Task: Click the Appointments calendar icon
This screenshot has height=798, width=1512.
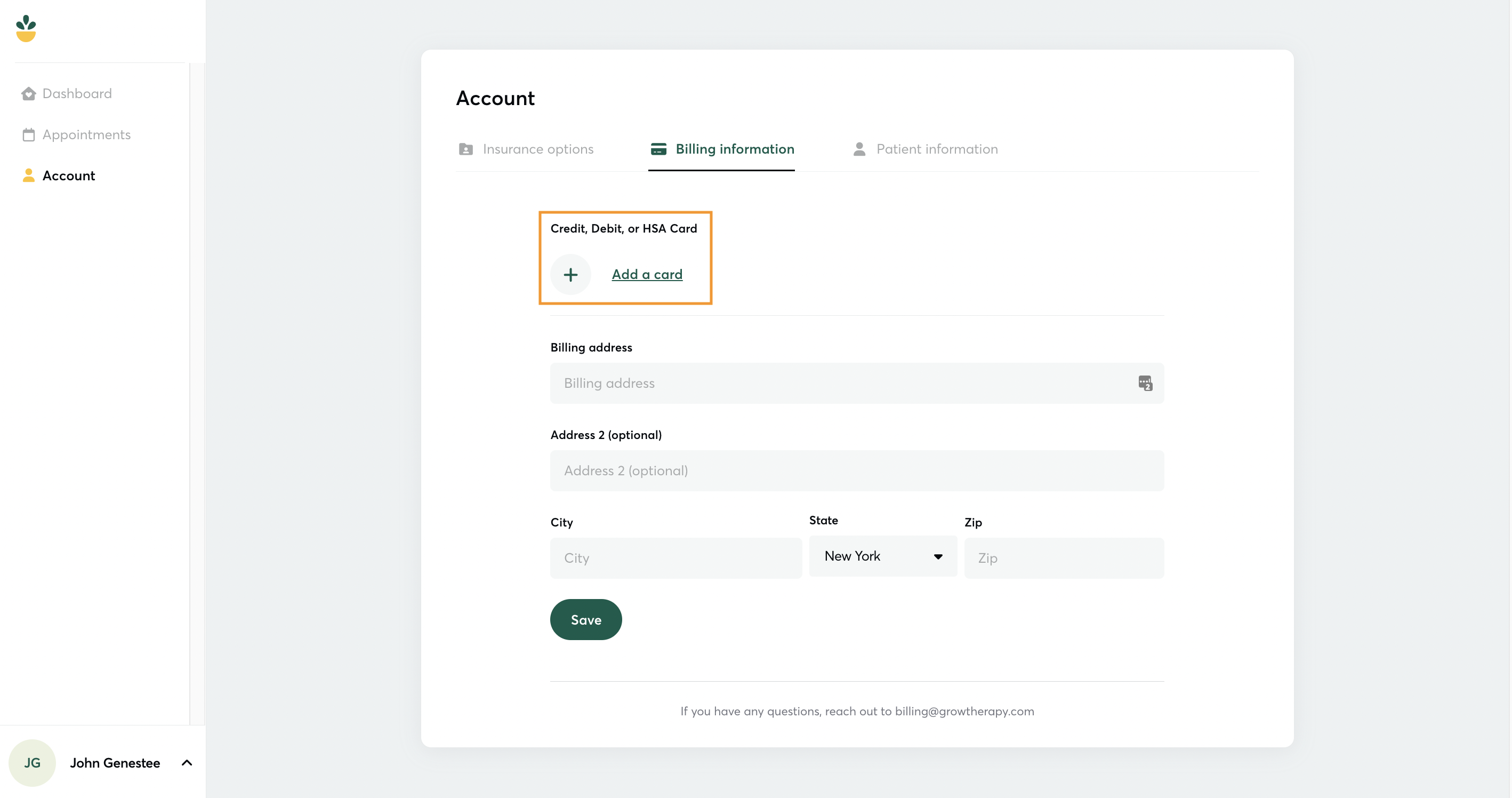Action: tap(28, 135)
